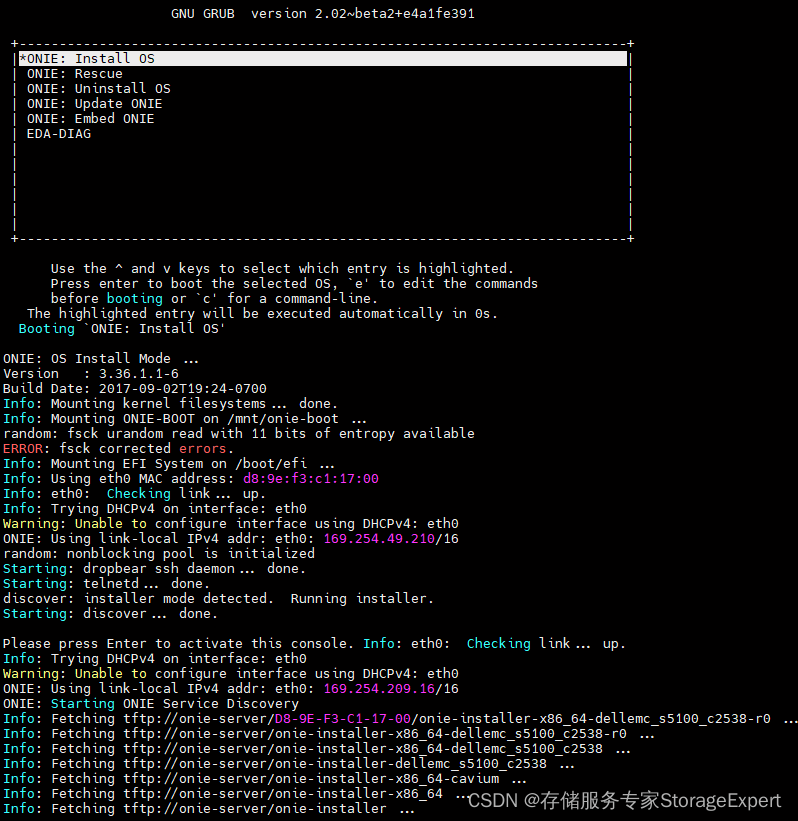Select the 'ONIE: Install OS' GRUB entry
Image resolution: width=798 pixels, height=821 pixels.
tap(323, 59)
